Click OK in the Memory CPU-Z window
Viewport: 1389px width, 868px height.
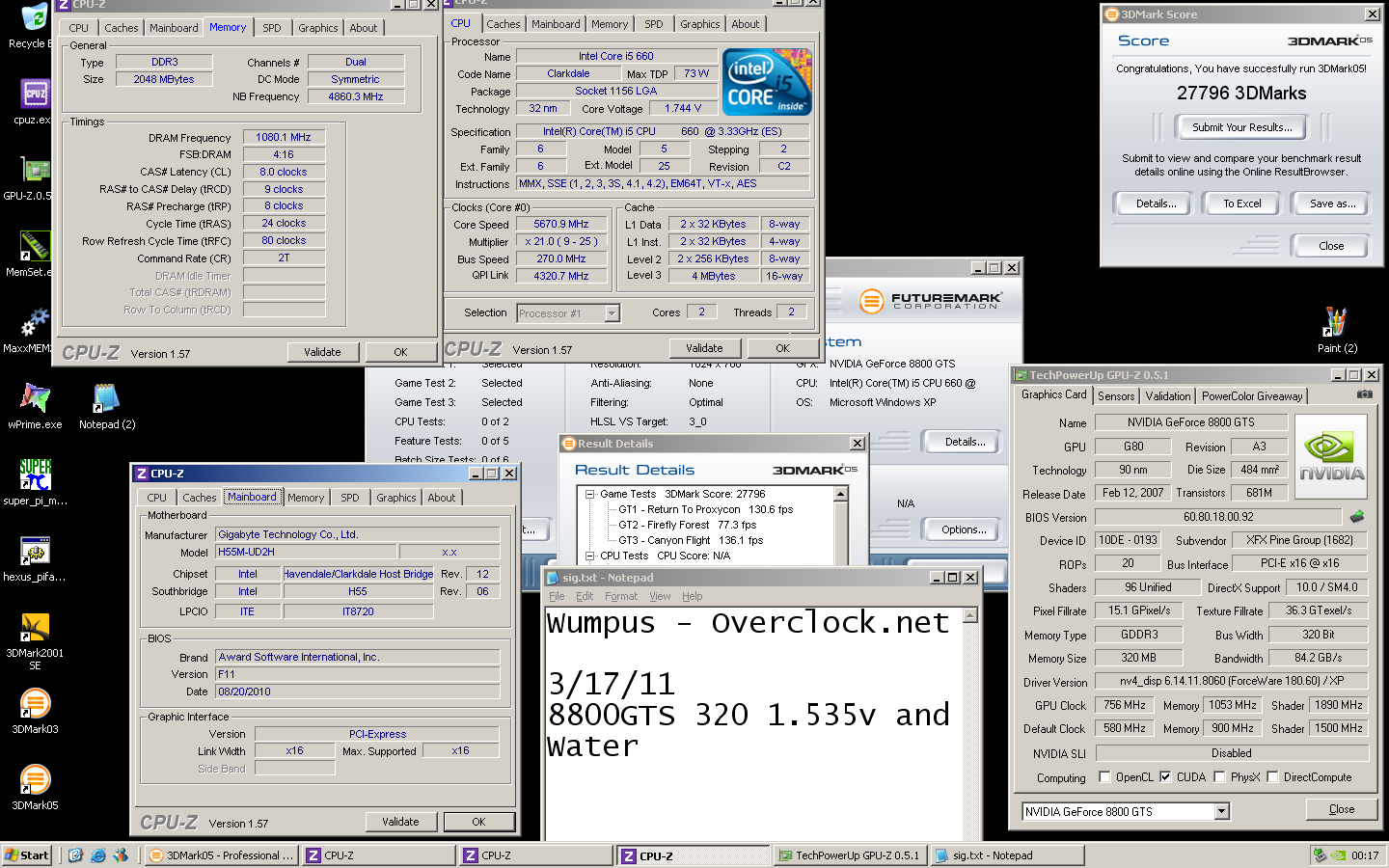pyautogui.click(x=400, y=352)
